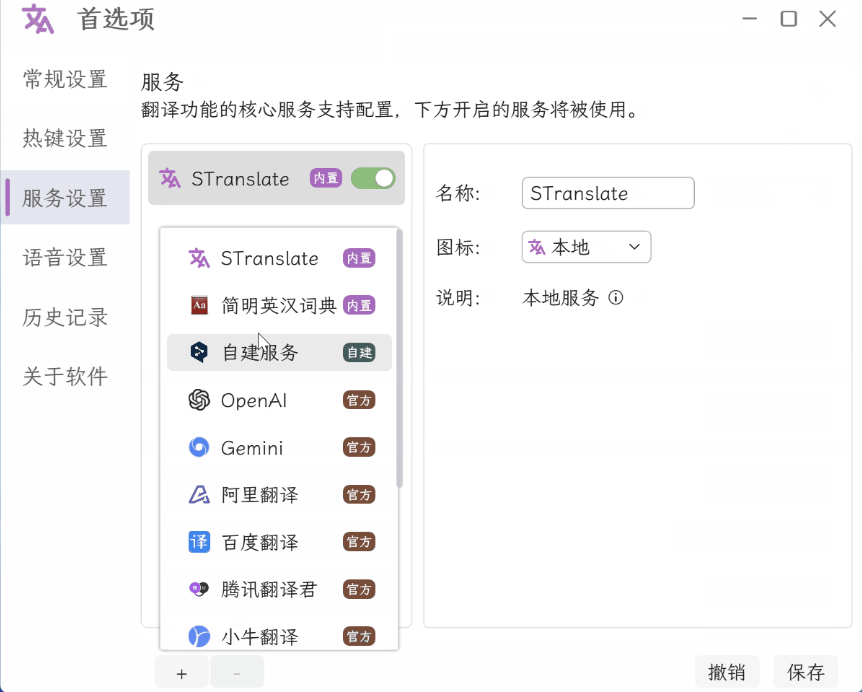Click the 本地服务 description text
Viewport: 862px width, 692px height.
click(560, 297)
